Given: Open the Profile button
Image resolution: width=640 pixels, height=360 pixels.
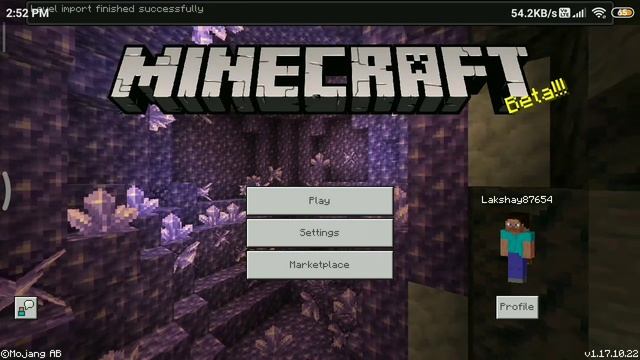Looking at the screenshot, I should tap(517, 307).
